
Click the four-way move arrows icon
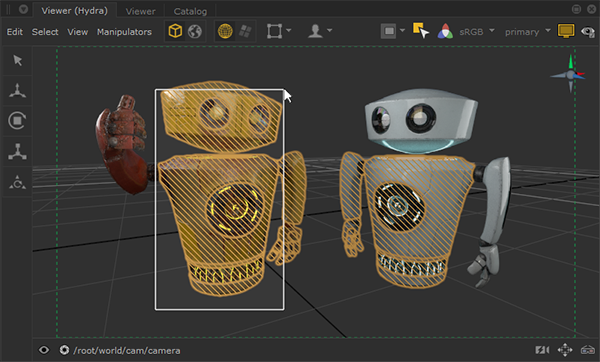click(565, 350)
